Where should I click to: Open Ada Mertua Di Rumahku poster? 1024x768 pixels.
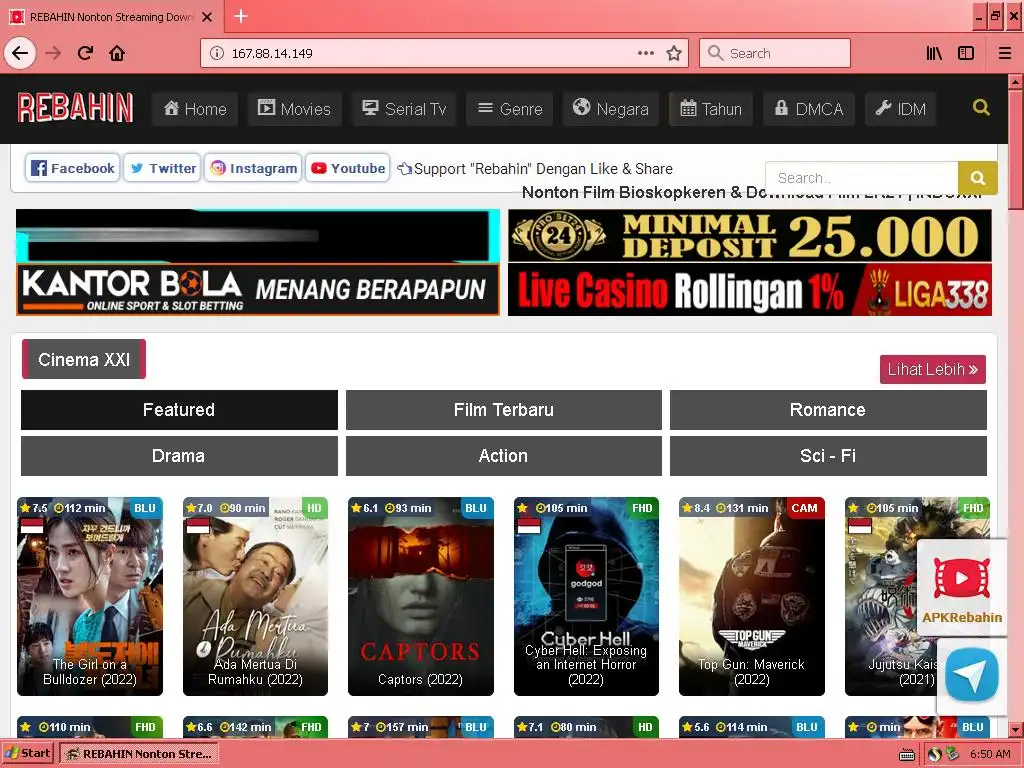[x=255, y=596]
